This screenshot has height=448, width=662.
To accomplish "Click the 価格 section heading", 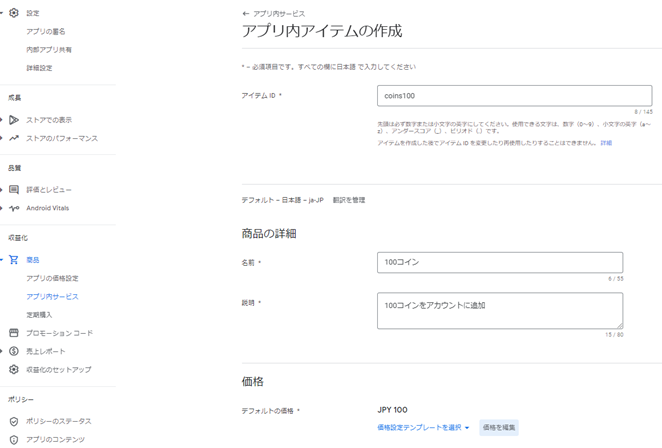I will [x=252, y=381].
